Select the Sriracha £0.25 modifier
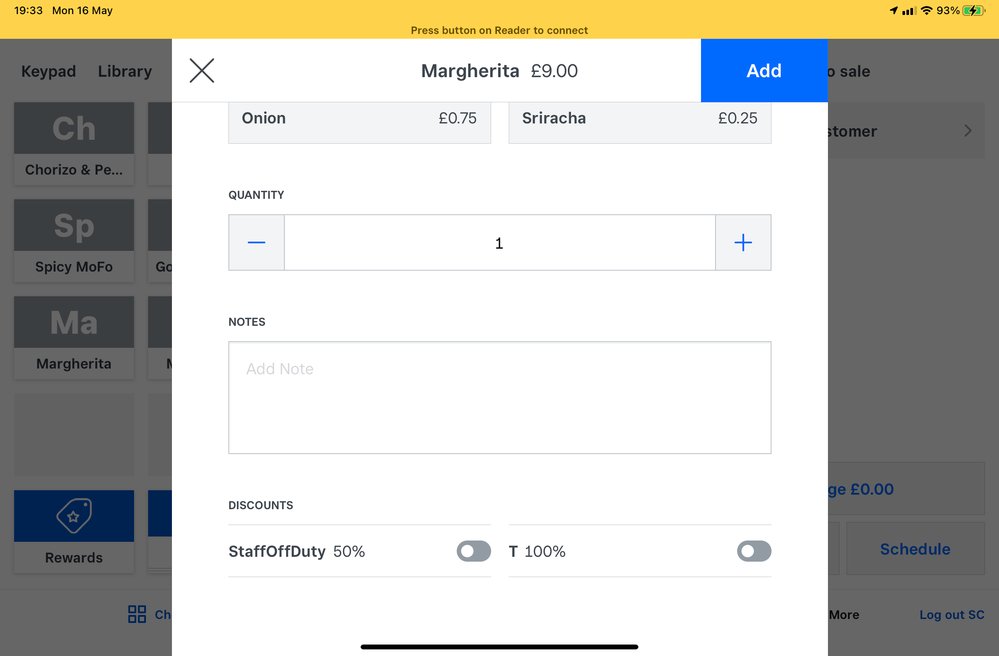 click(640, 119)
